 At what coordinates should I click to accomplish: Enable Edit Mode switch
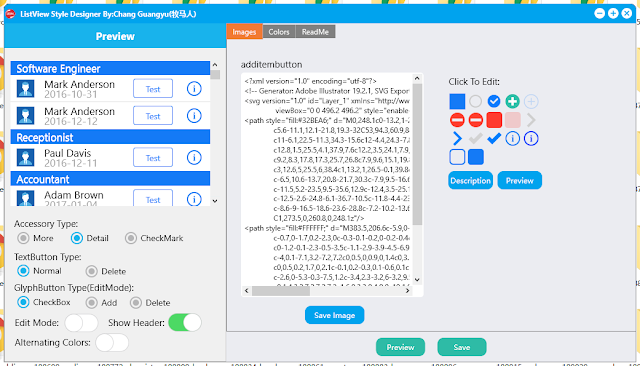[x=81, y=323]
